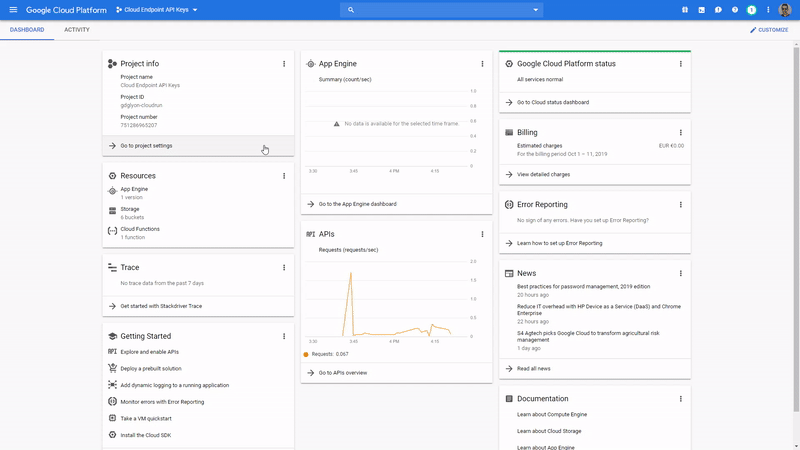Viewport: 800px width, 450px height.
Task: Click project number 751286965207
Action: (x=139, y=126)
